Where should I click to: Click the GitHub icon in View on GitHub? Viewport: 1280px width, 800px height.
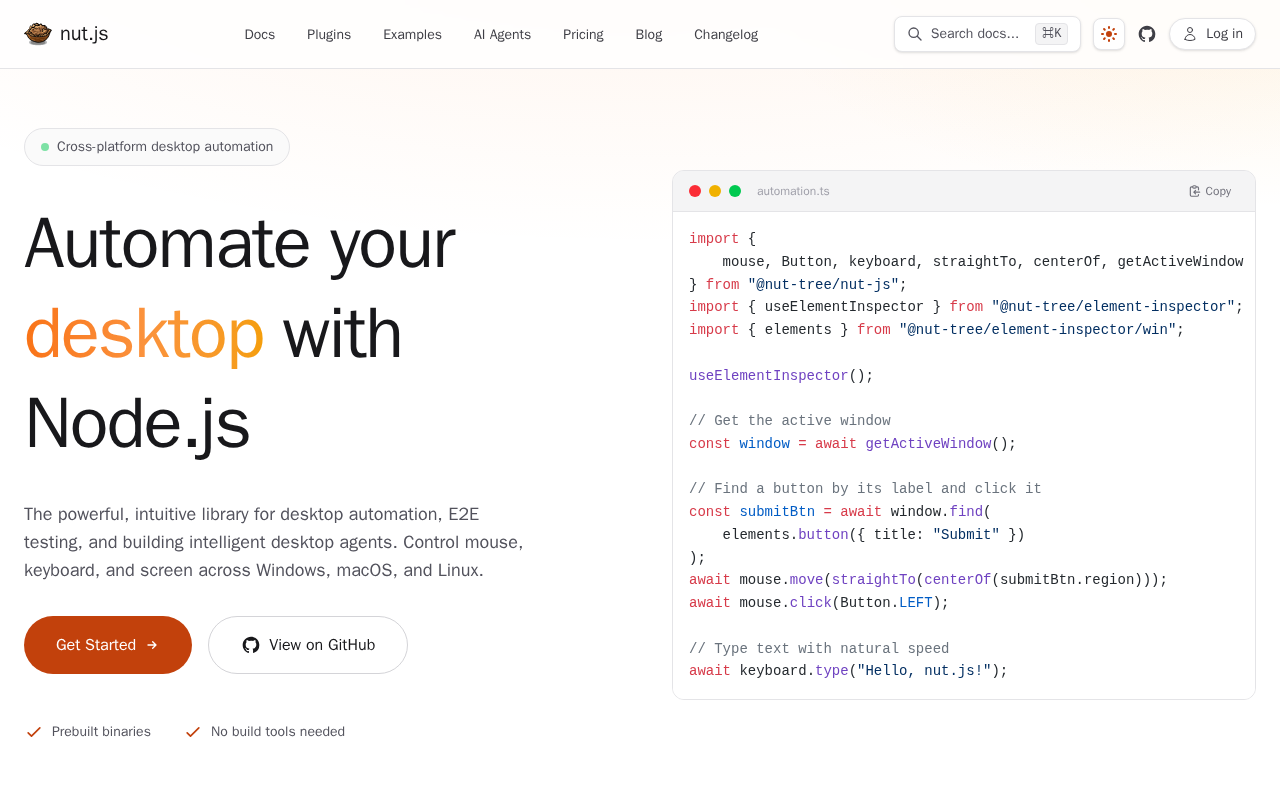[x=251, y=645]
